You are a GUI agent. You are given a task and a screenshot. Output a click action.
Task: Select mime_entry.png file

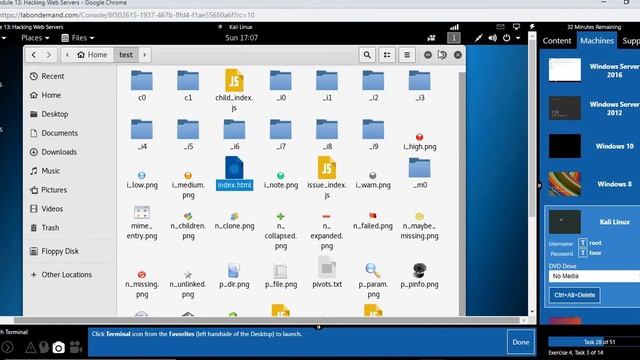[142, 223]
